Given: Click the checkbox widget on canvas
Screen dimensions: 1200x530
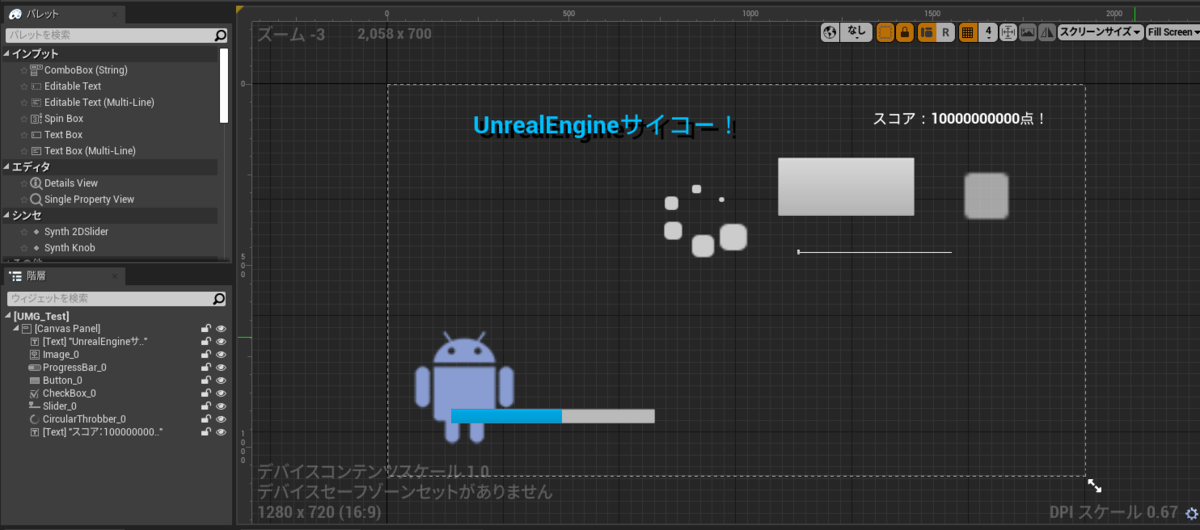Looking at the screenshot, I should point(986,196).
